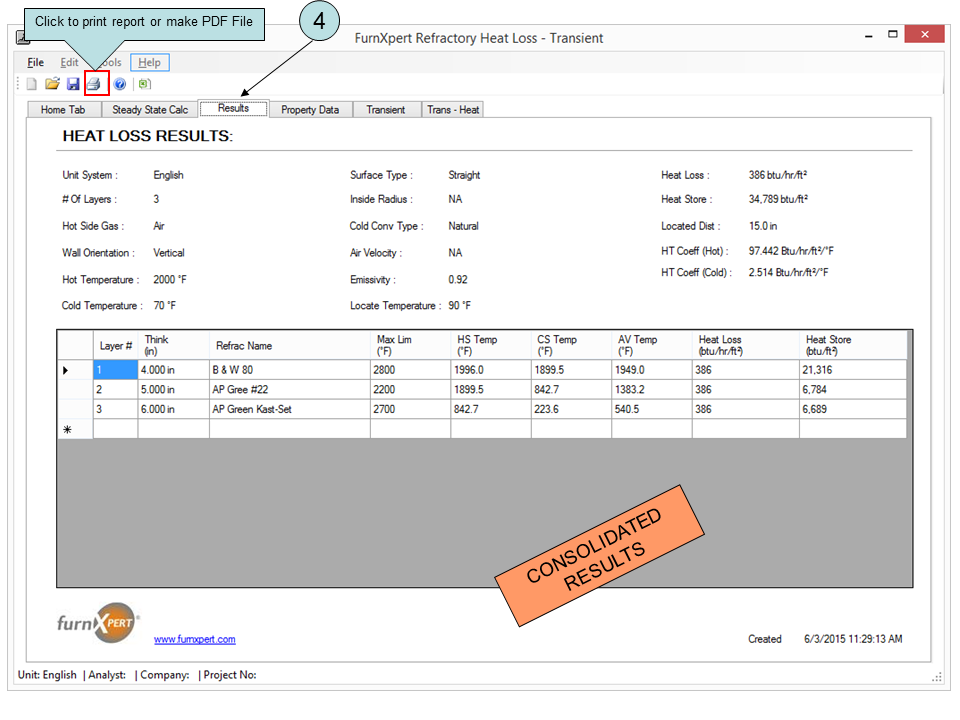Click the blue Help question mark icon
960x720 pixels.
[x=120, y=84]
